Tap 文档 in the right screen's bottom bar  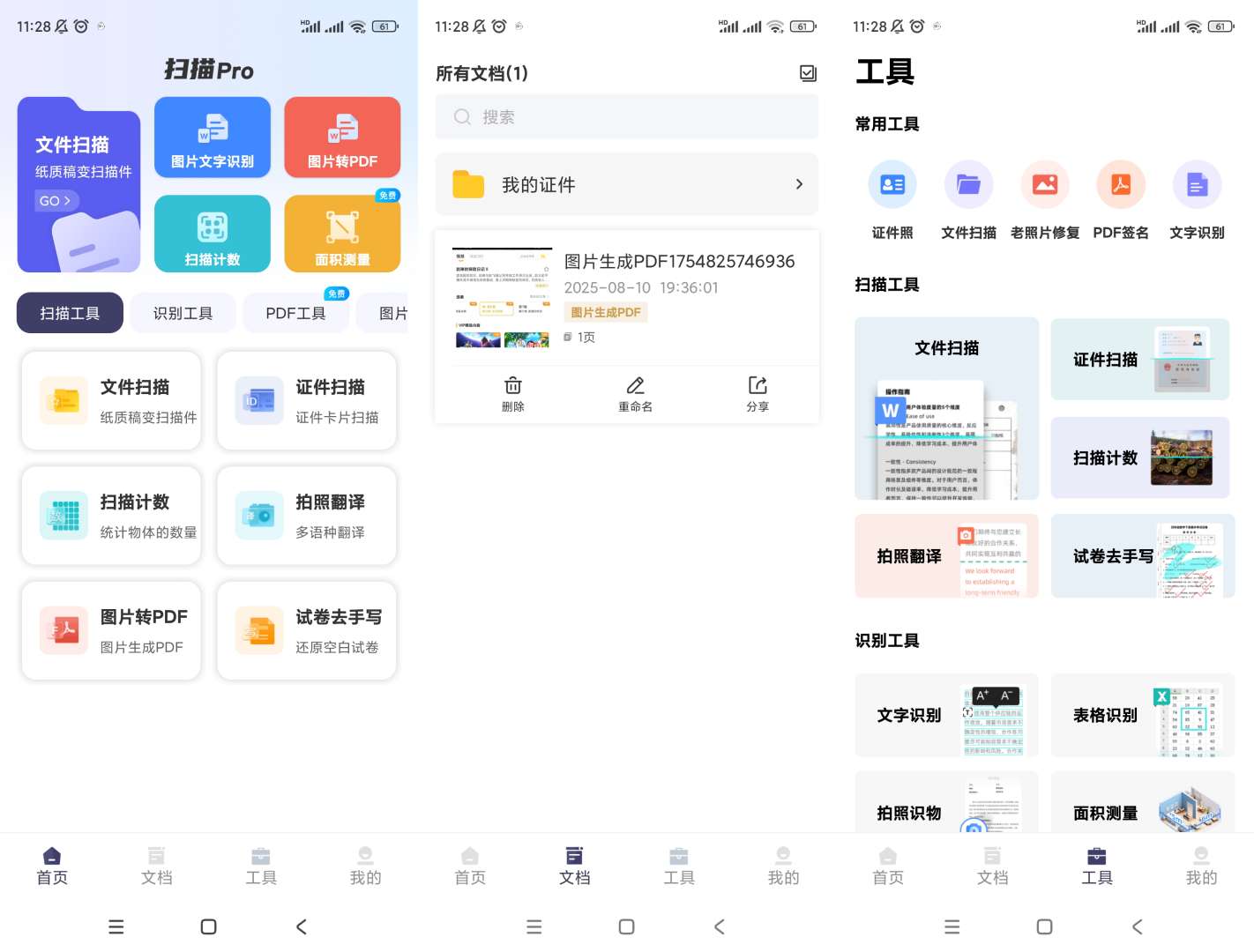[993, 866]
